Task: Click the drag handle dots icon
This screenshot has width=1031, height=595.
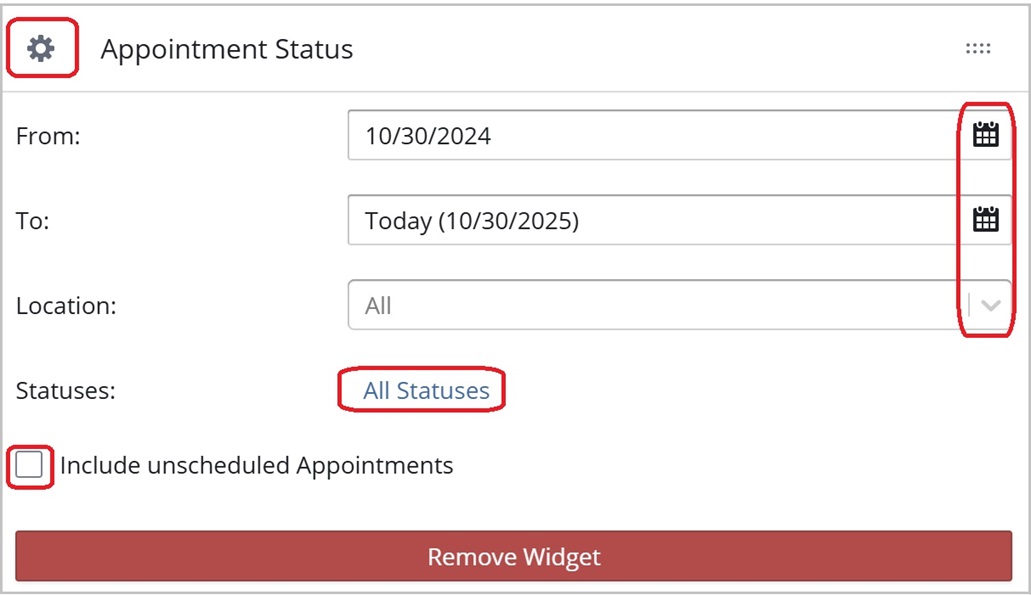Action: [977, 49]
